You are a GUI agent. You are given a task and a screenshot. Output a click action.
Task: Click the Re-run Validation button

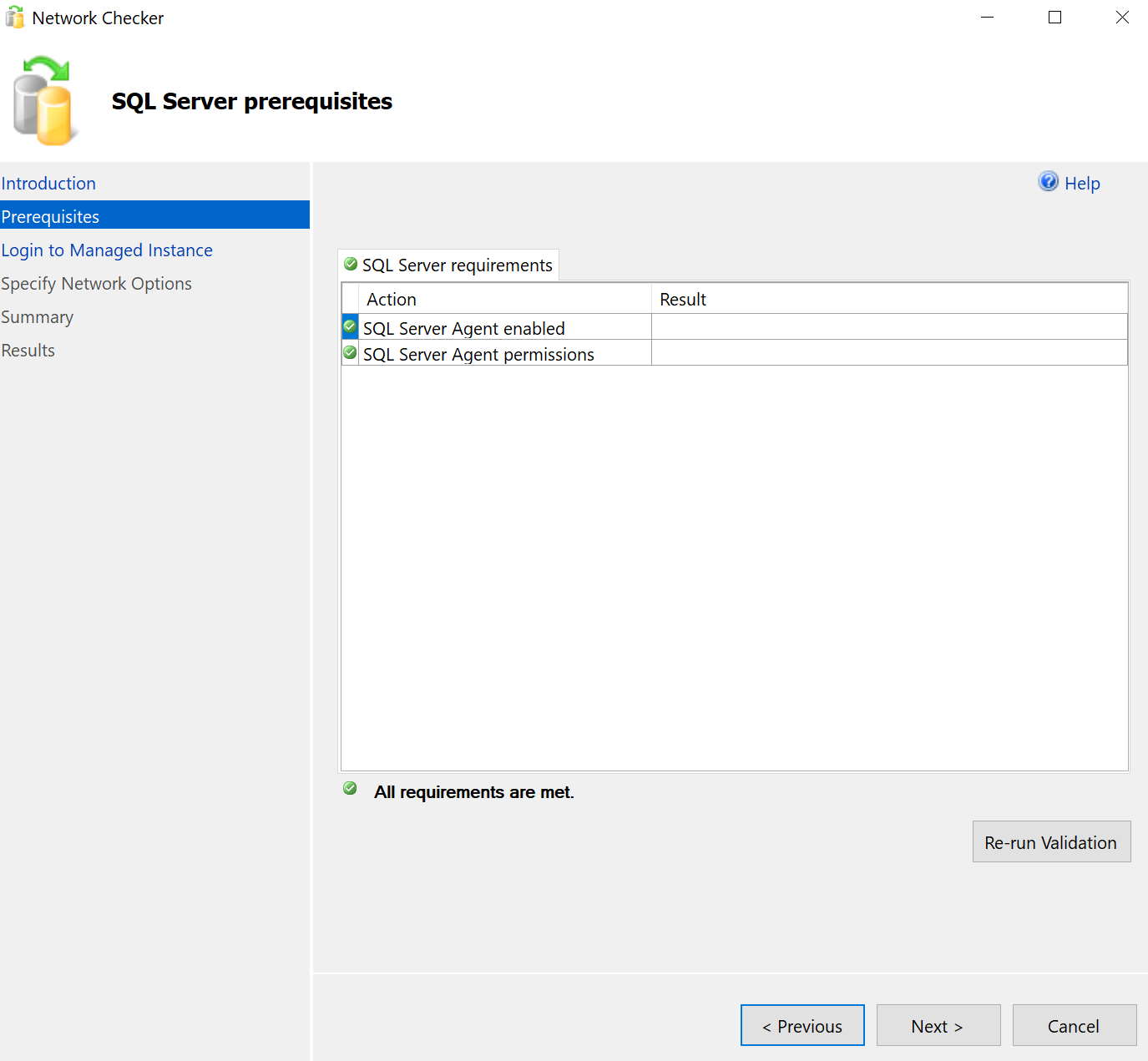coord(1051,841)
